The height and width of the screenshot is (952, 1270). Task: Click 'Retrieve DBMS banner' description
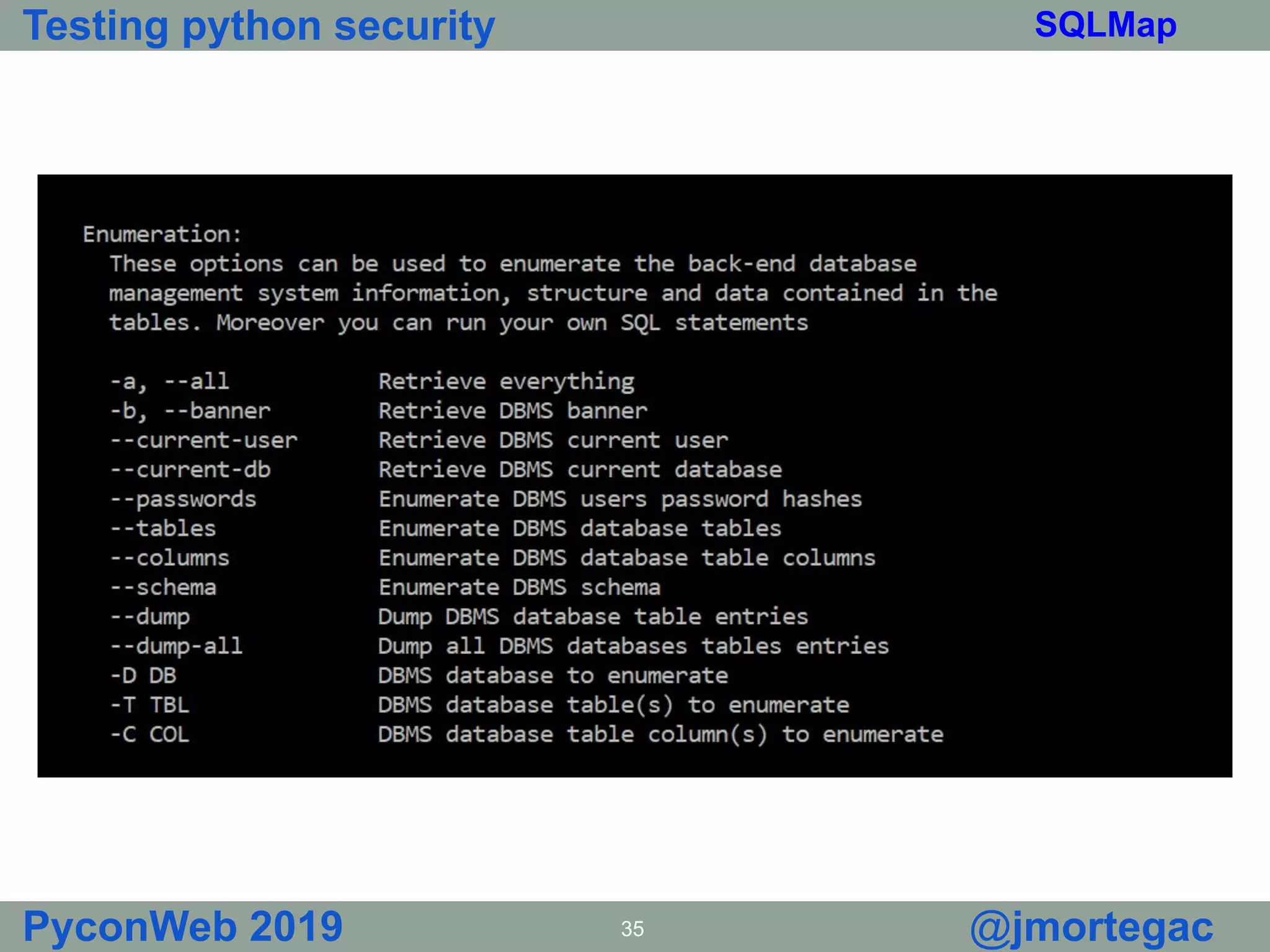(x=513, y=411)
